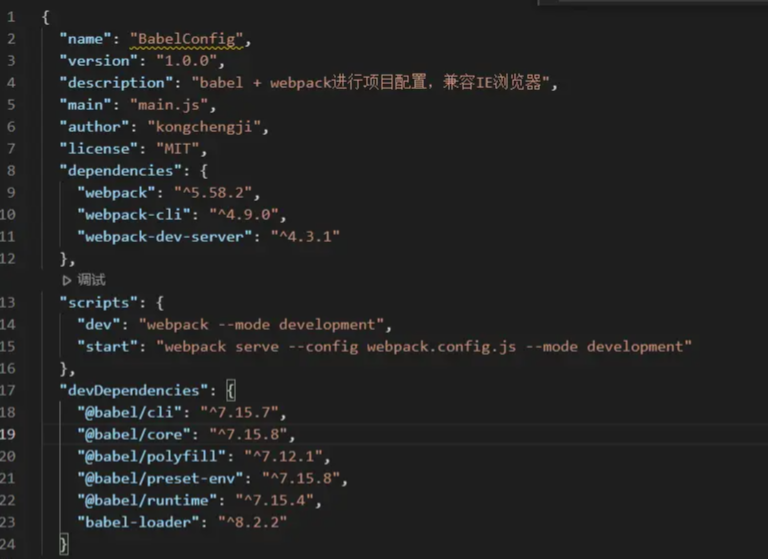Click the "^7.15.4" version string

274,500
